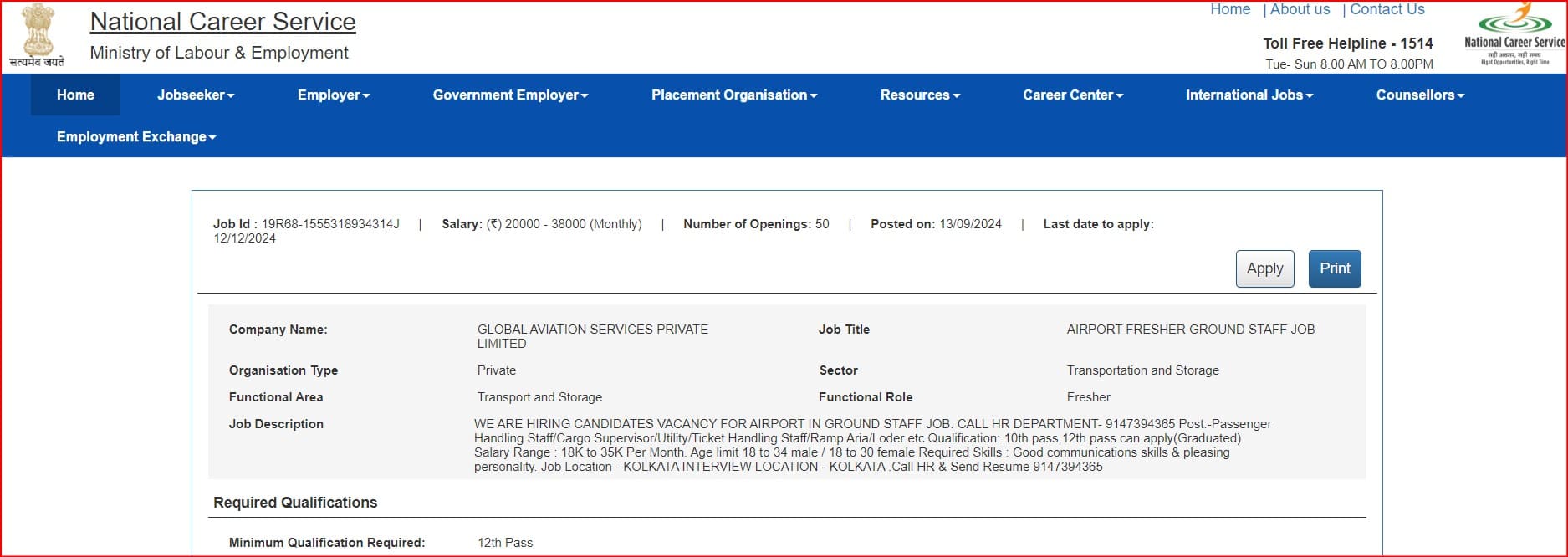This screenshot has width=1568, height=557.
Task: Click the Functional Role value Fresher
Action: 1089,397
